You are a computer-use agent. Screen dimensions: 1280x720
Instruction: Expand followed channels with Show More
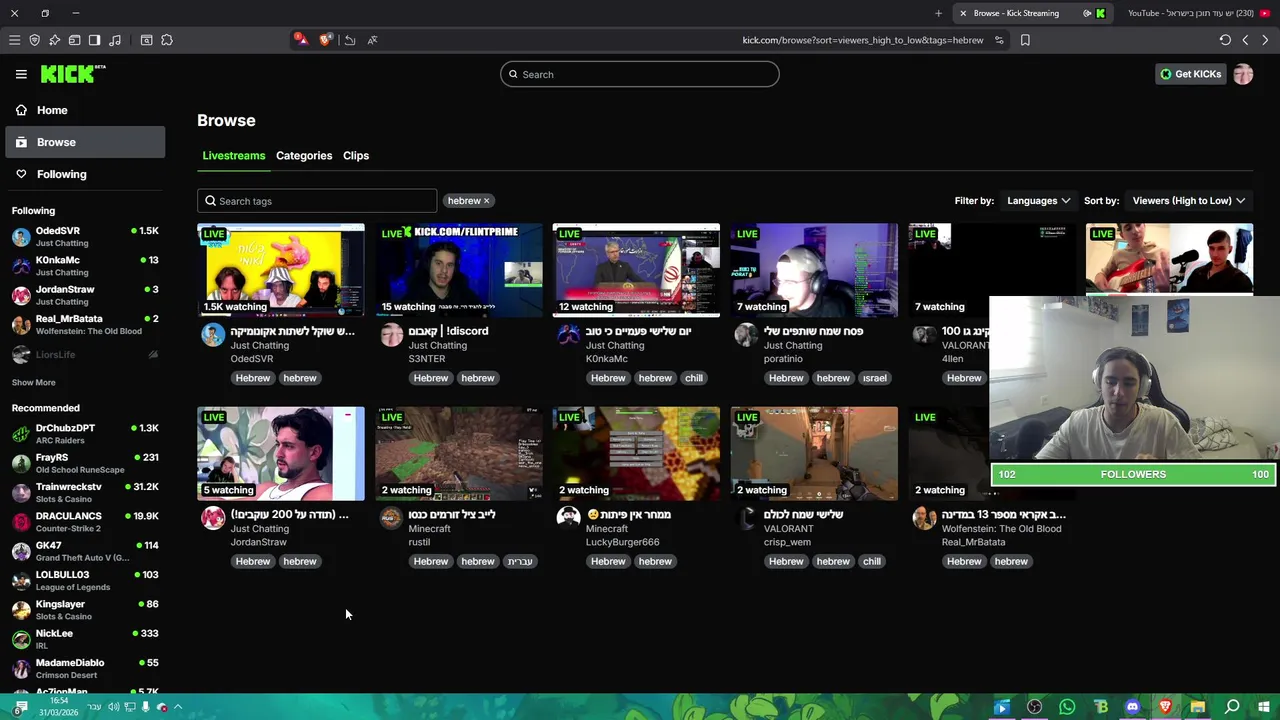(x=34, y=382)
